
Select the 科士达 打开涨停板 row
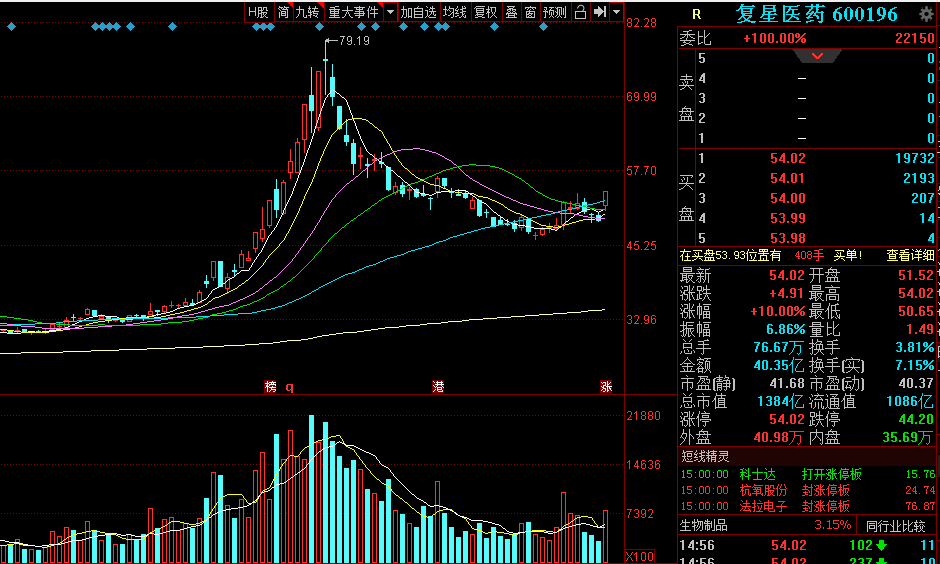pos(808,475)
